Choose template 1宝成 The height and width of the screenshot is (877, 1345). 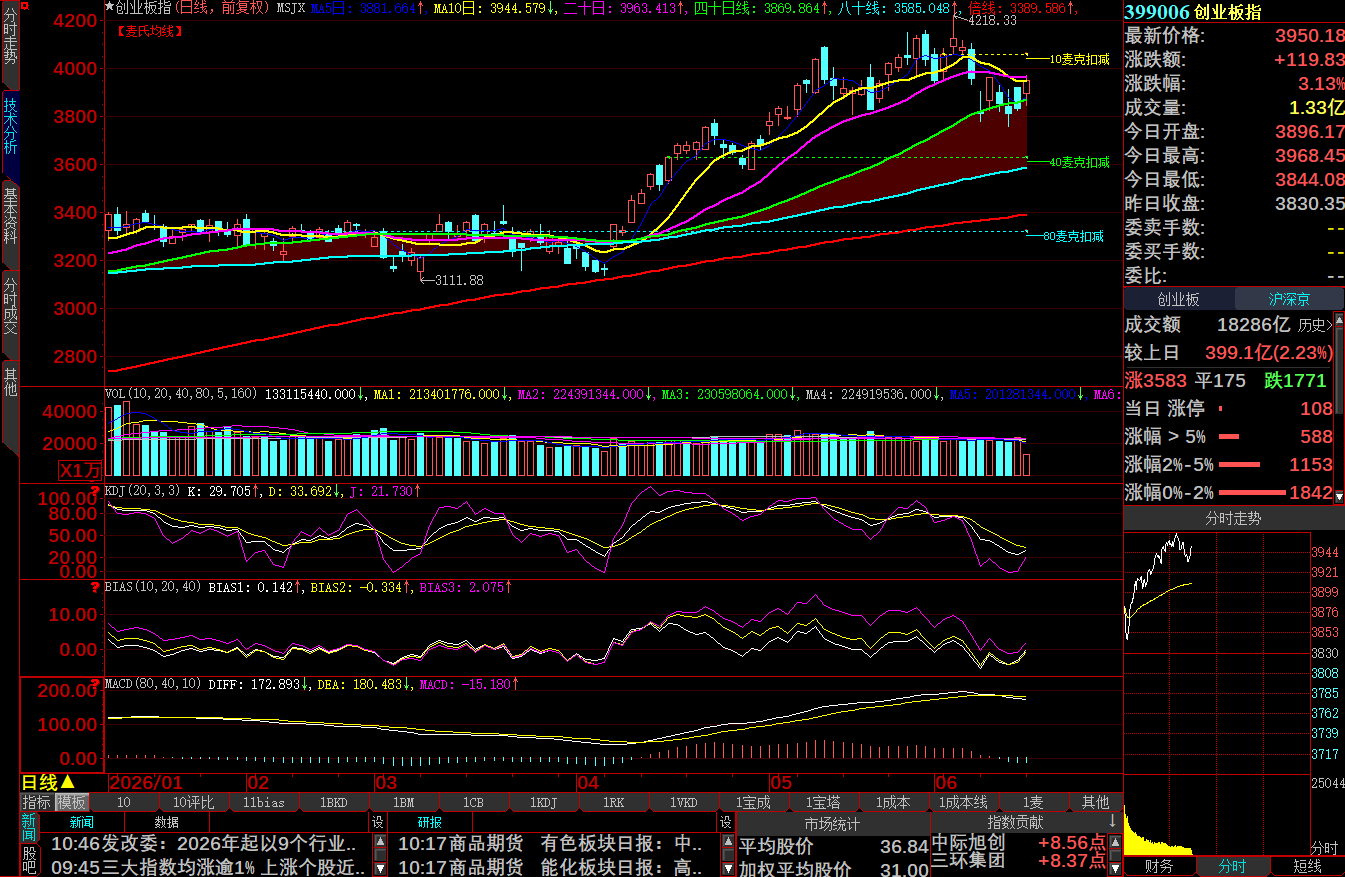click(753, 802)
